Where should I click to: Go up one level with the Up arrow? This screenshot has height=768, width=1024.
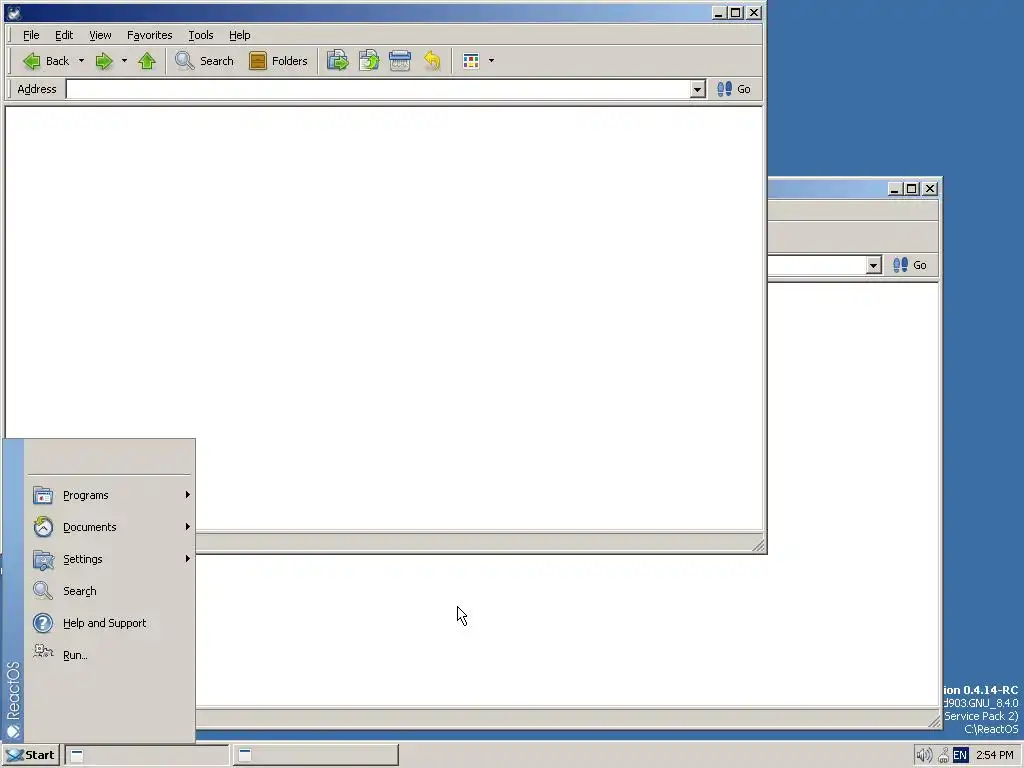click(x=147, y=61)
